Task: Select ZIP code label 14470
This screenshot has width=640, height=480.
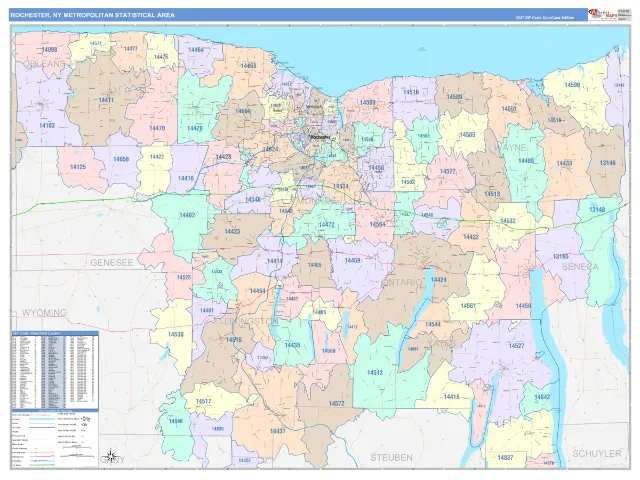Action: (x=157, y=128)
